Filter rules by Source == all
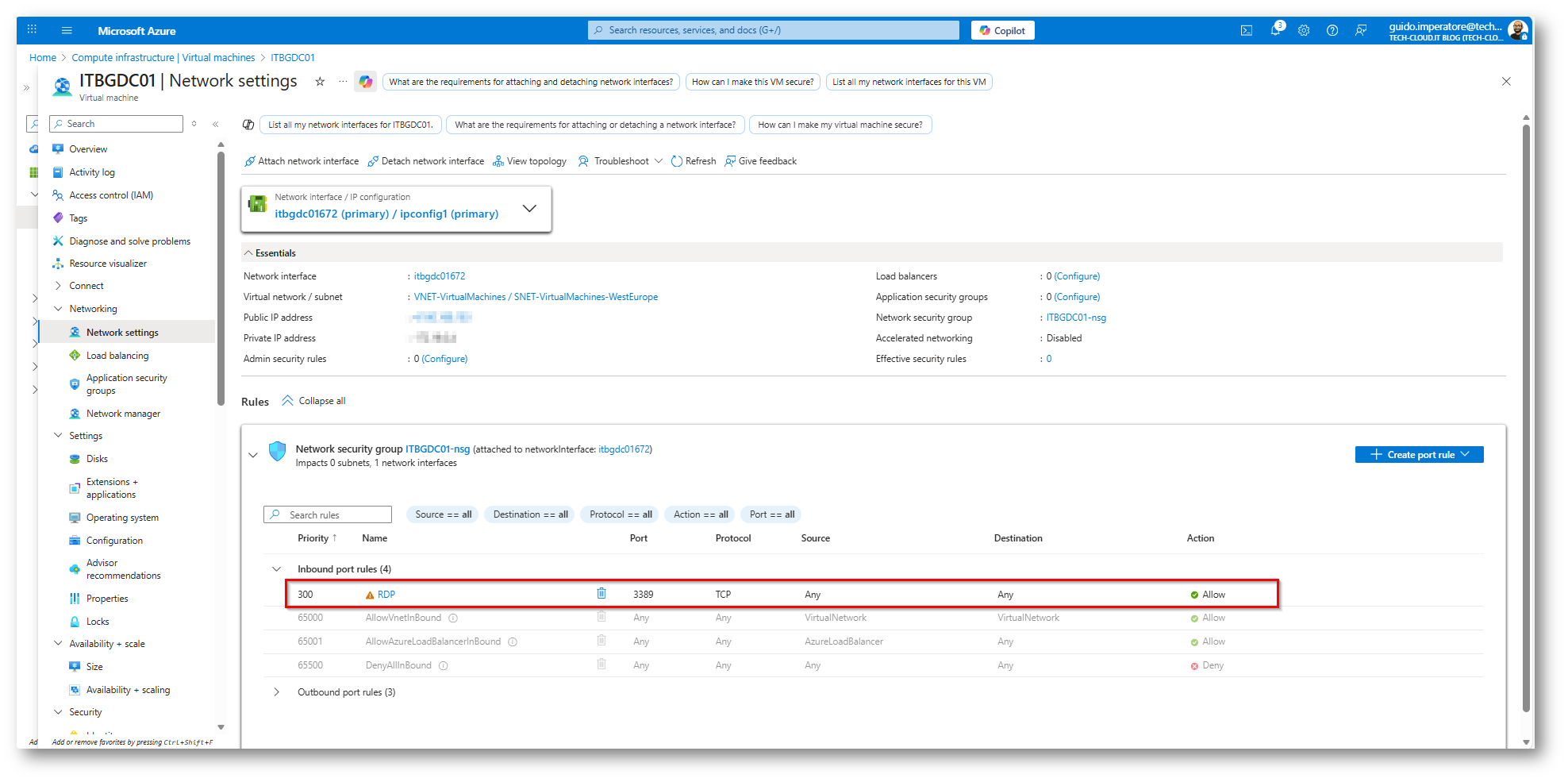Image resolution: width=1568 pixels, height=782 pixels. click(x=443, y=514)
